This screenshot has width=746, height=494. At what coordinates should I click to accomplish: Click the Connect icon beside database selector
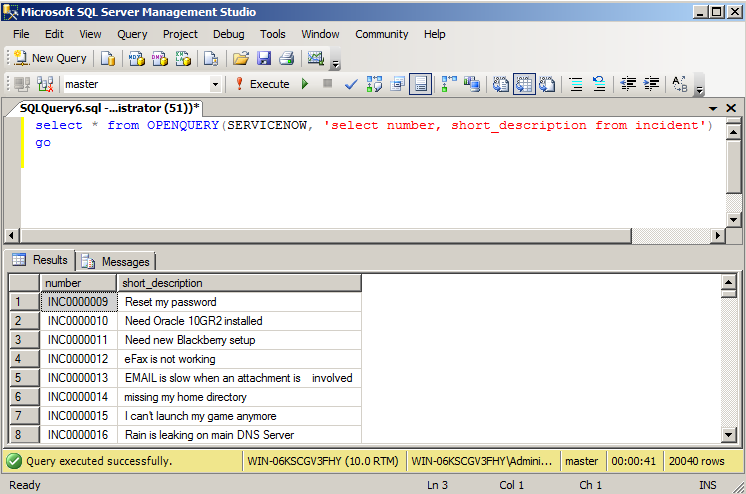click(22, 84)
